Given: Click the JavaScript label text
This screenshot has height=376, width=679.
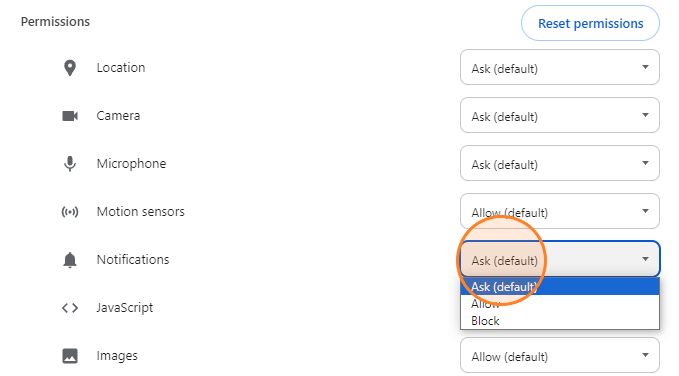Looking at the screenshot, I should click(125, 308).
